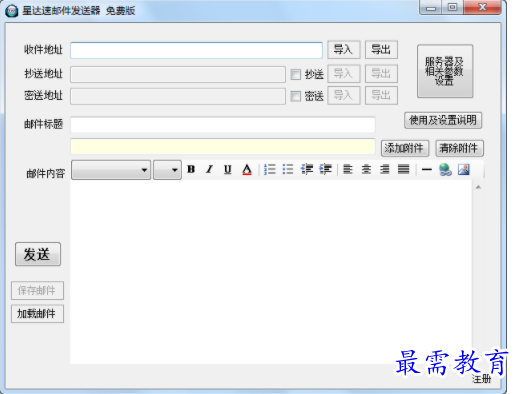Insert a hyperlink using the globe icon
Screen dimensions: 517x394
point(445,169)
